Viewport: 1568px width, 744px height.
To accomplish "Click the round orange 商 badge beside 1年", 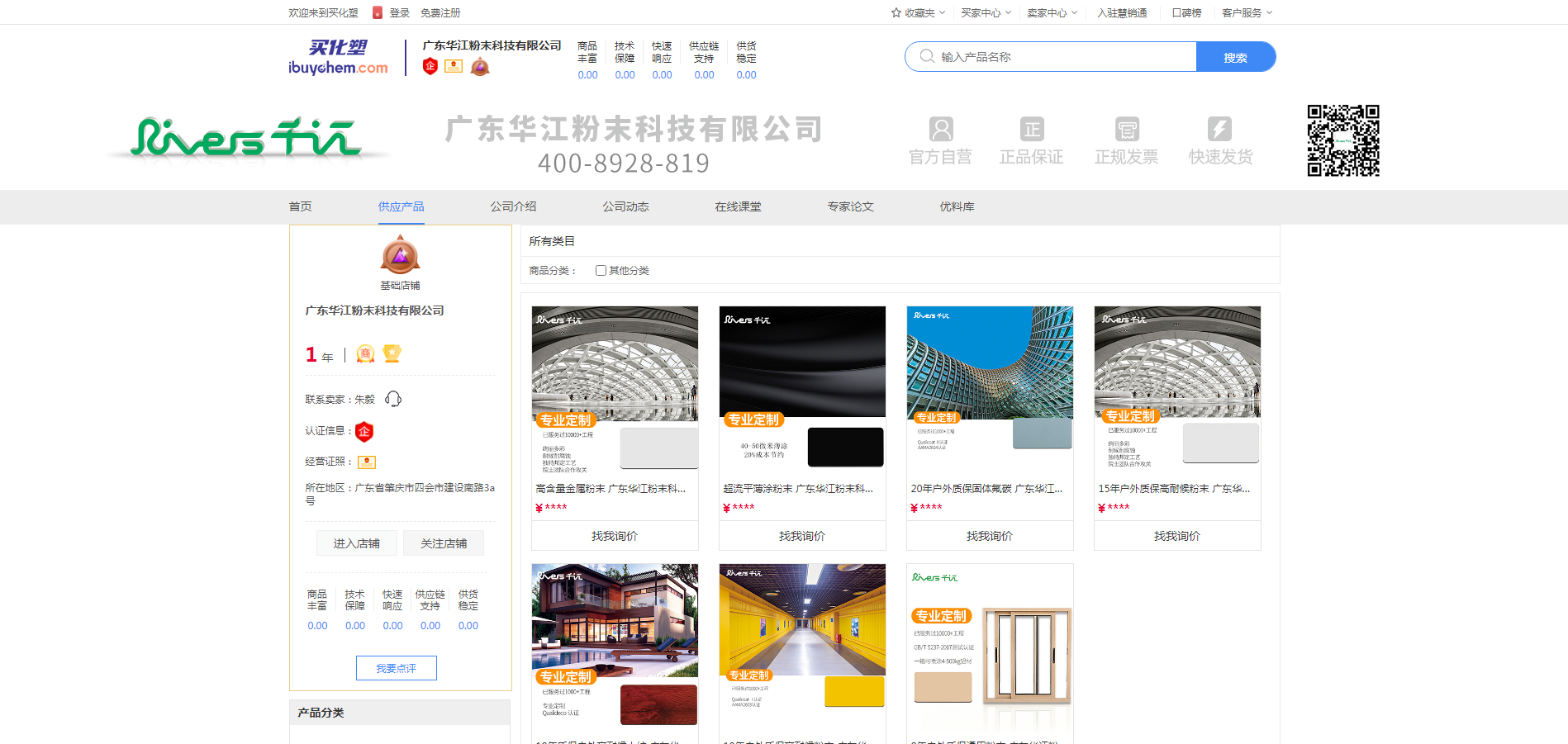I will (365, 354).
